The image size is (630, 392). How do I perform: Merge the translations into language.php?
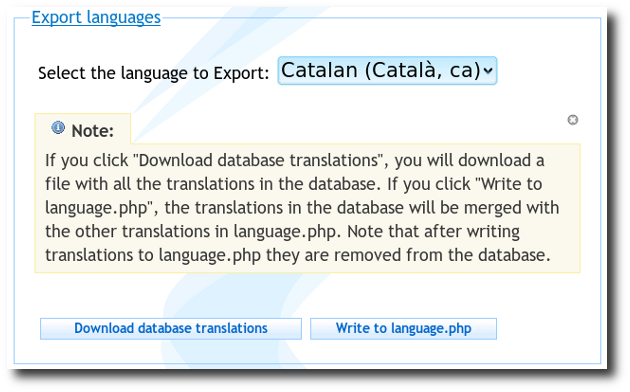403,329
